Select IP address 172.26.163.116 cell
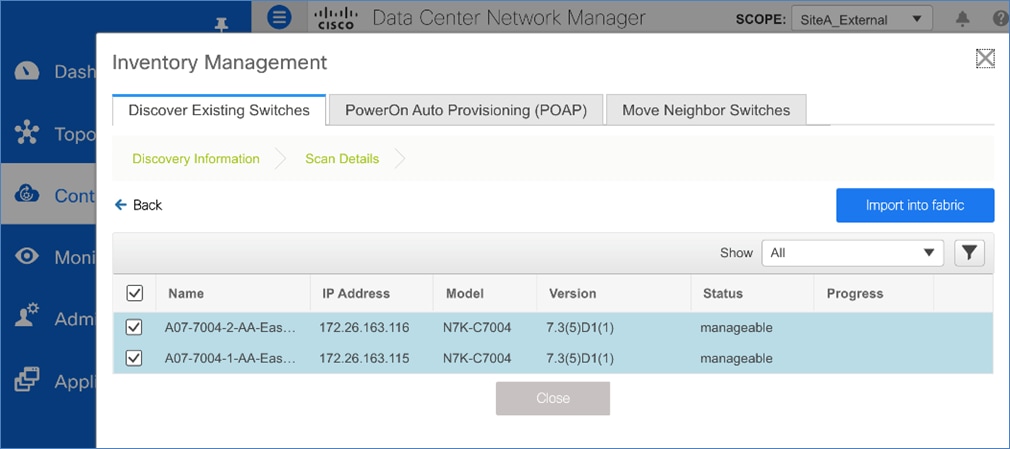 364,328
